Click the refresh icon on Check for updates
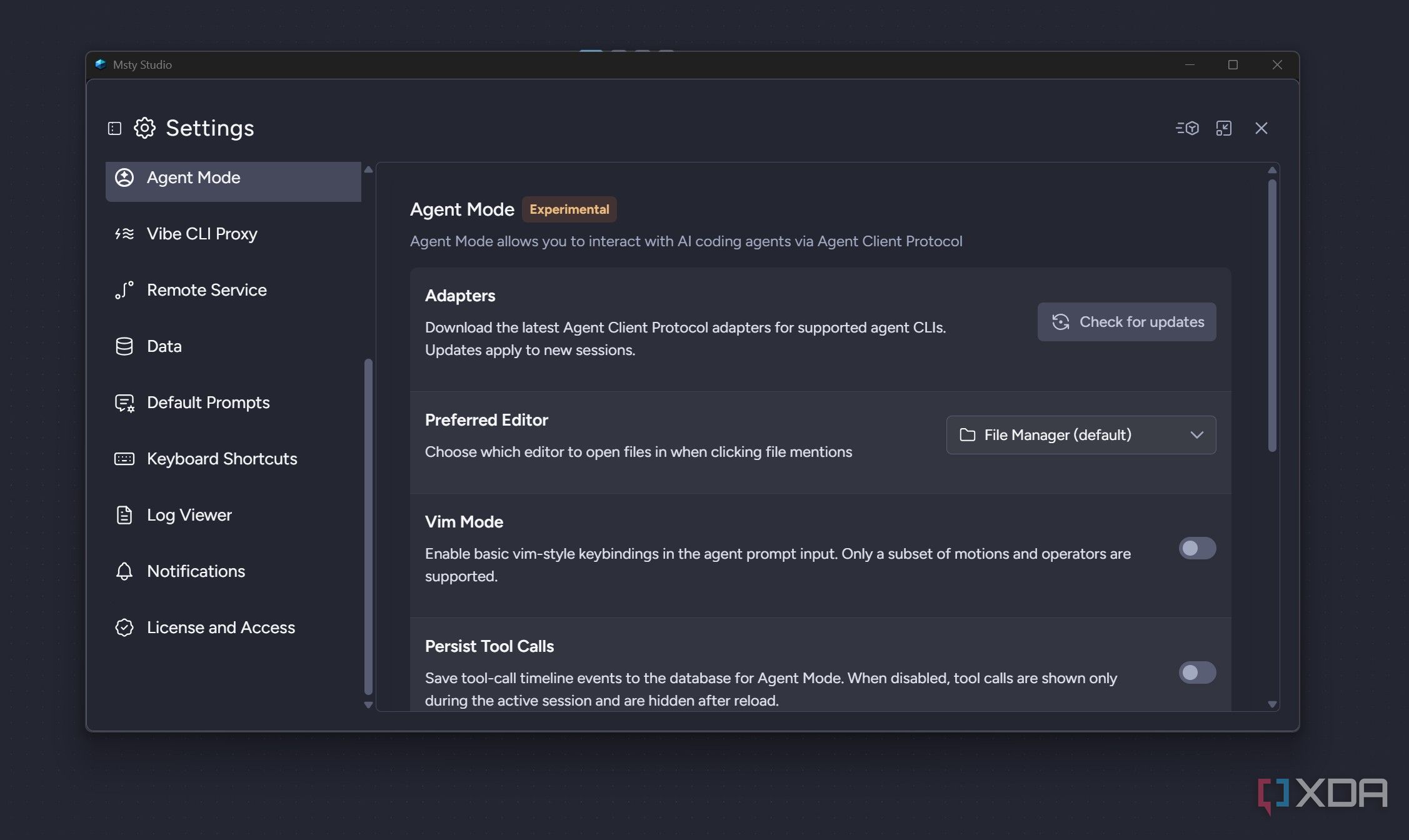Viewport: 1409px width, 840px height. (1061, 322)
